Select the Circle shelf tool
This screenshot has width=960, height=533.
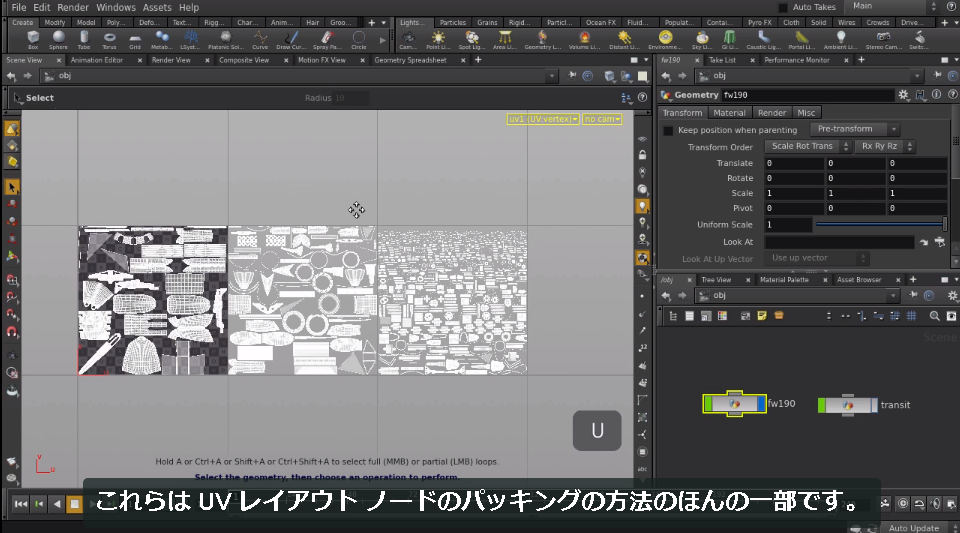[x=359, y=40]
